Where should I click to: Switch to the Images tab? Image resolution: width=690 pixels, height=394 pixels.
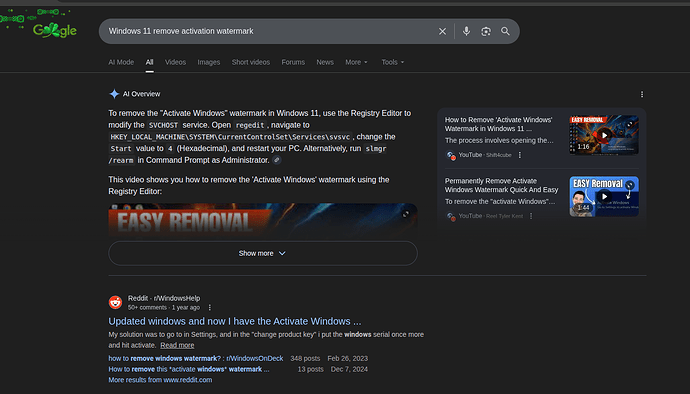point(209,62)
